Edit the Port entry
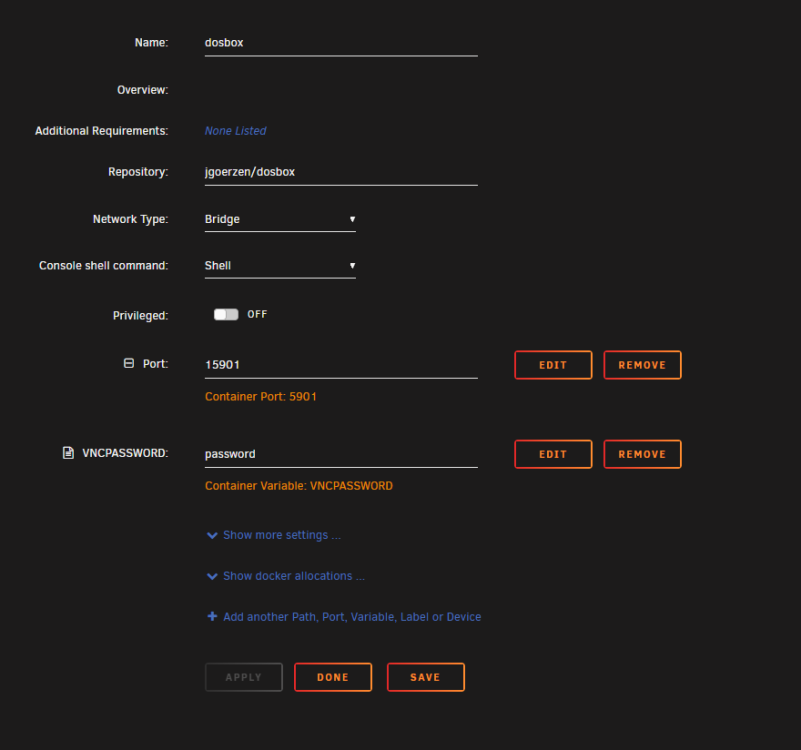The height and width of the screenshot is (750, 801). point(553,365)
